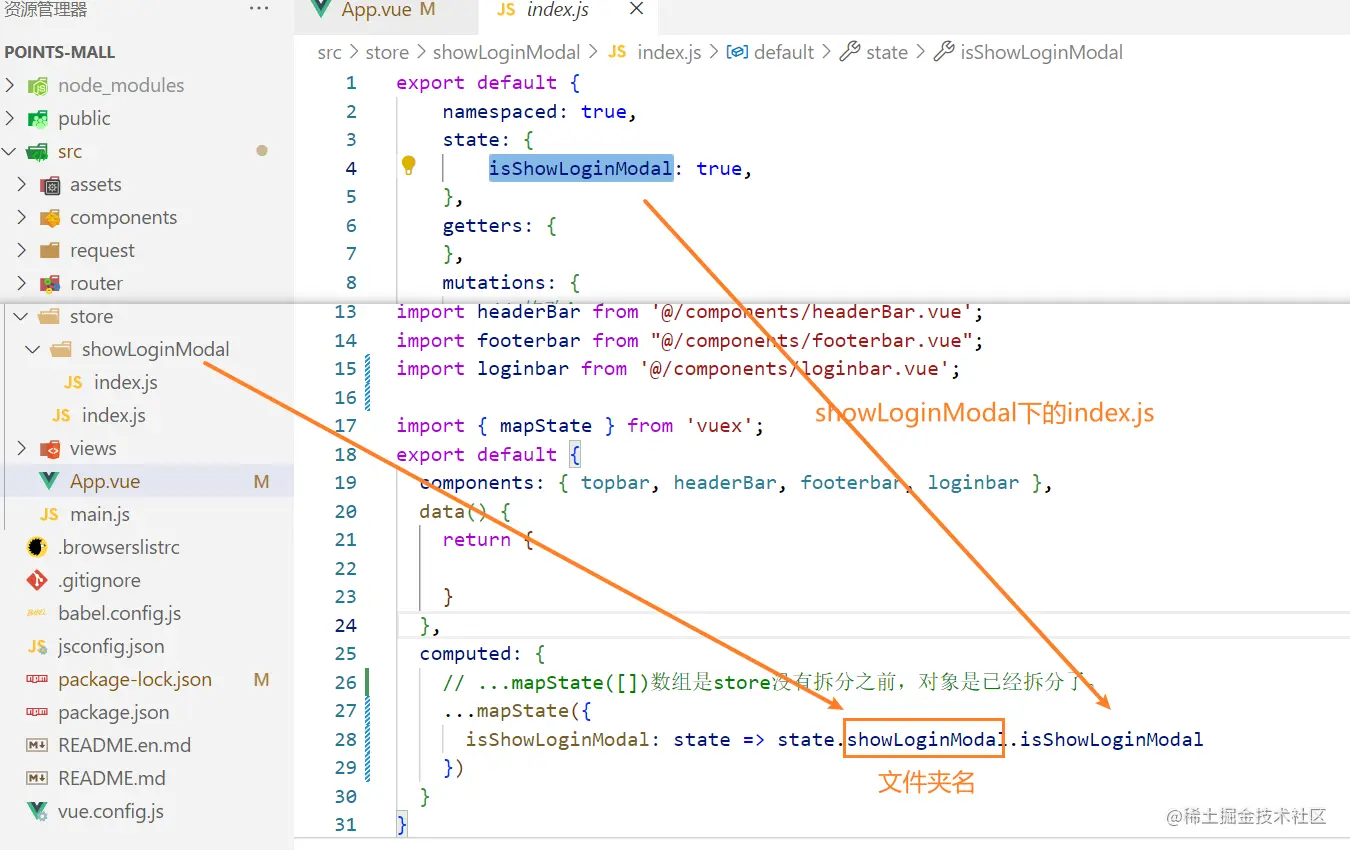
Task: Click 'data() {' on line 20
Action: [x=465, y=511]
